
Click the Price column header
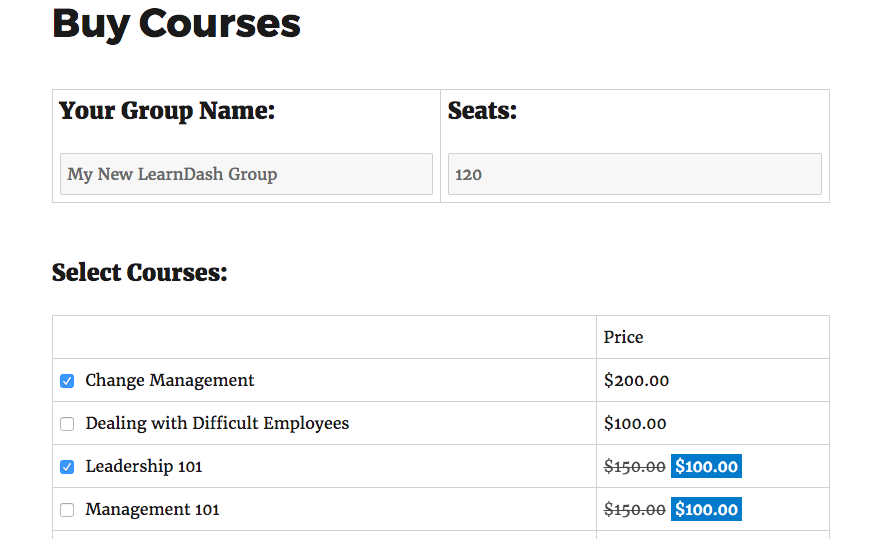click(x=623, y=337)
